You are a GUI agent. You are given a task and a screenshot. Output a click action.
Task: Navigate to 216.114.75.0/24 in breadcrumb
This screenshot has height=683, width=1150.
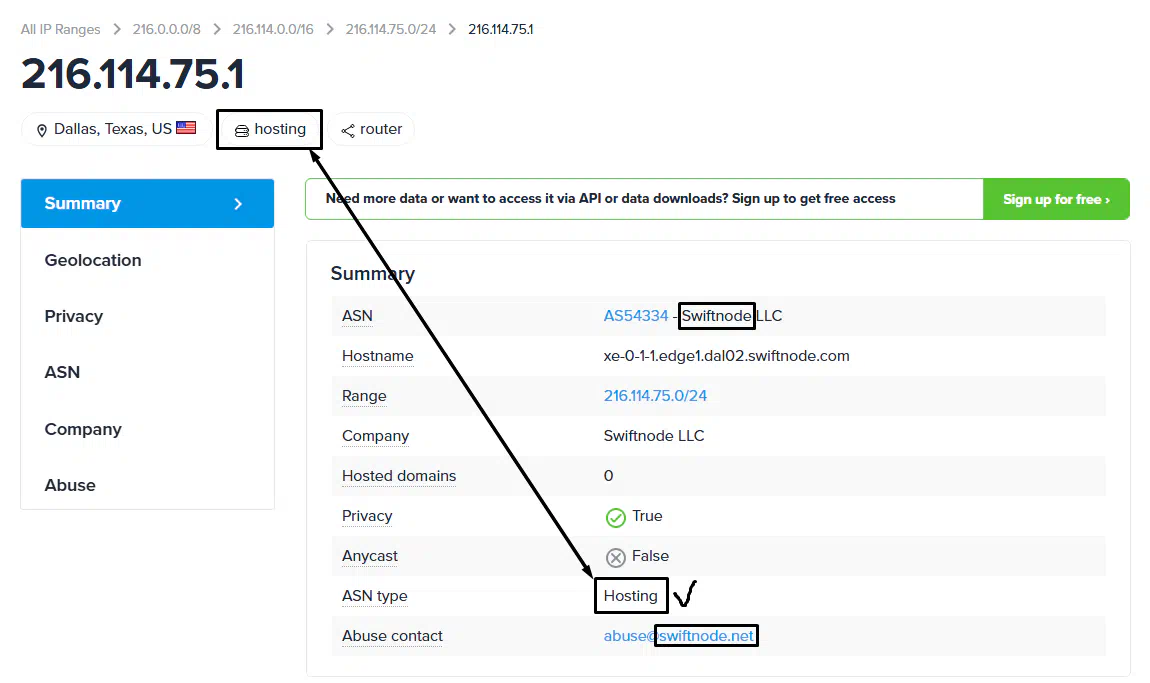pos(391,29)
